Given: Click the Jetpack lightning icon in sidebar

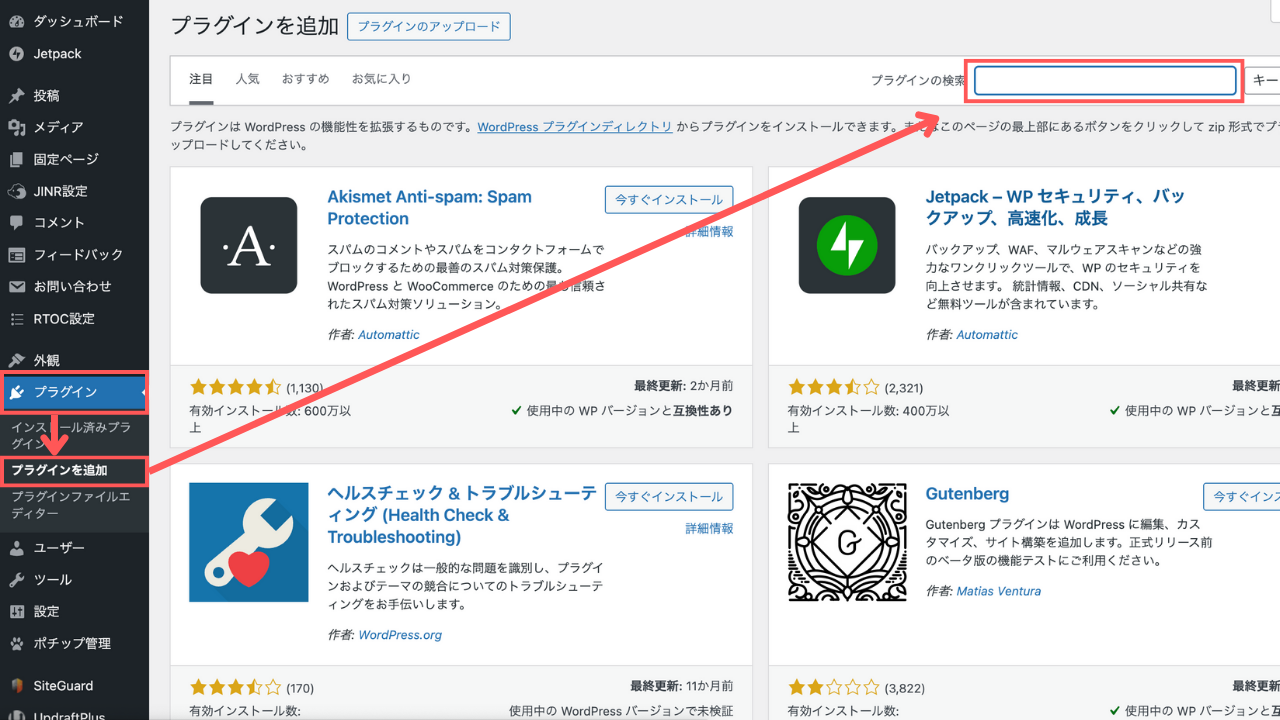Looking at the screenshot, I should pos(16,54).
